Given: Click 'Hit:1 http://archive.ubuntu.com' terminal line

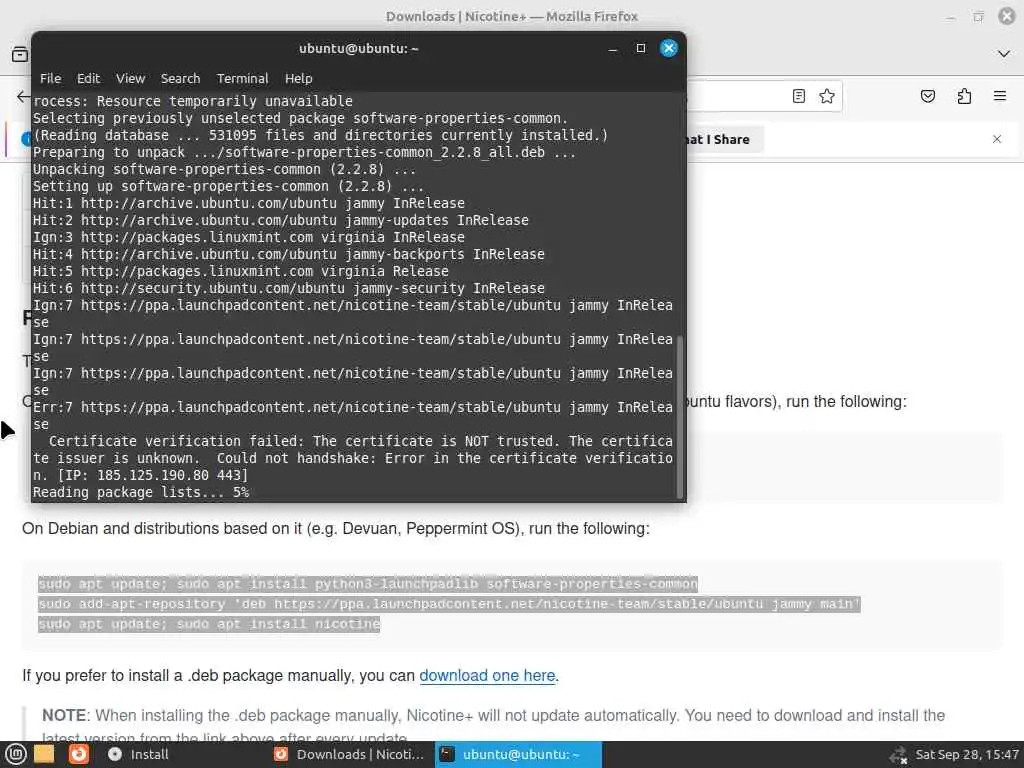Looking at the screenshot, I should (x=249, y=203).
